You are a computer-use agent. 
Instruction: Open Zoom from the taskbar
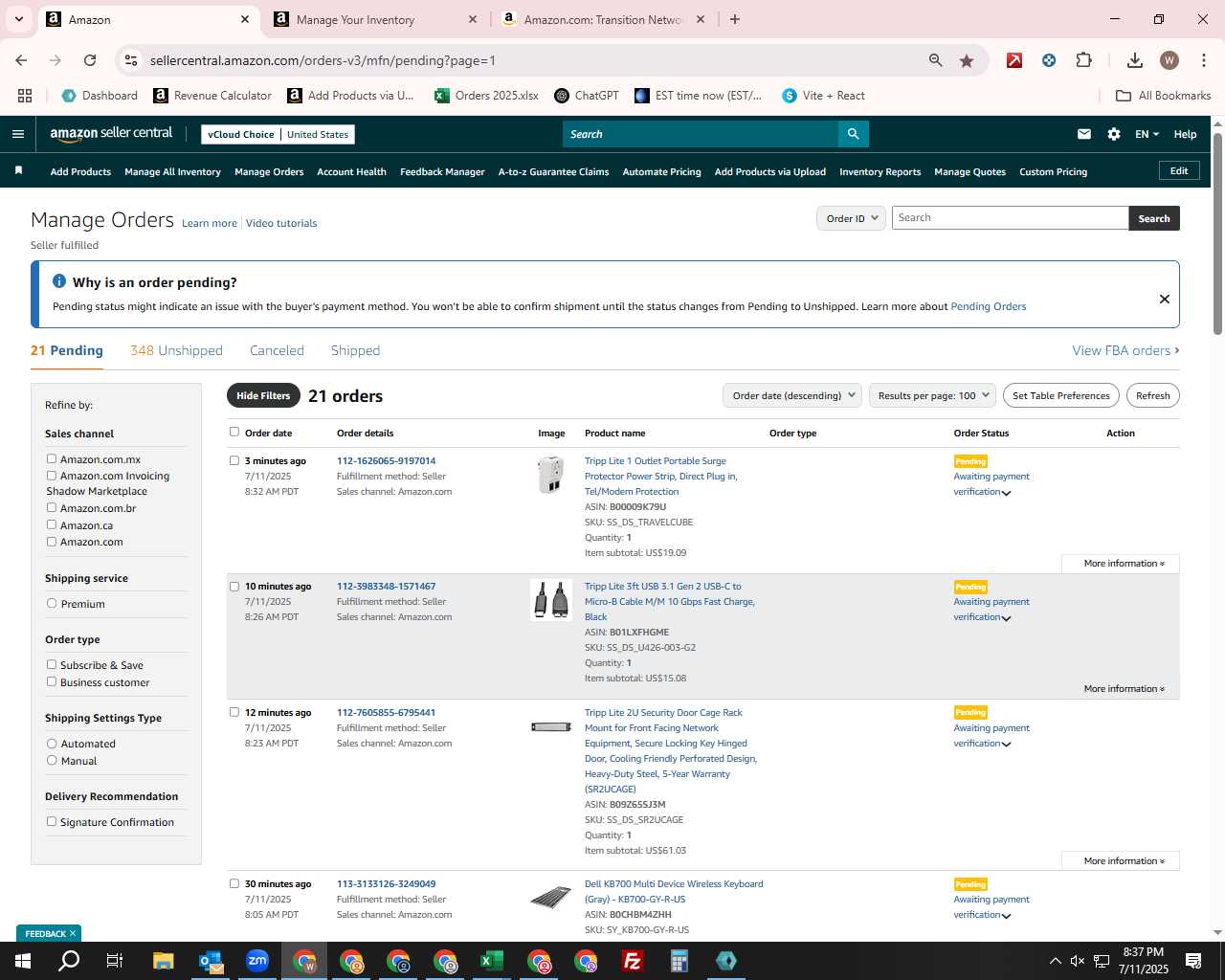point(257,961)
